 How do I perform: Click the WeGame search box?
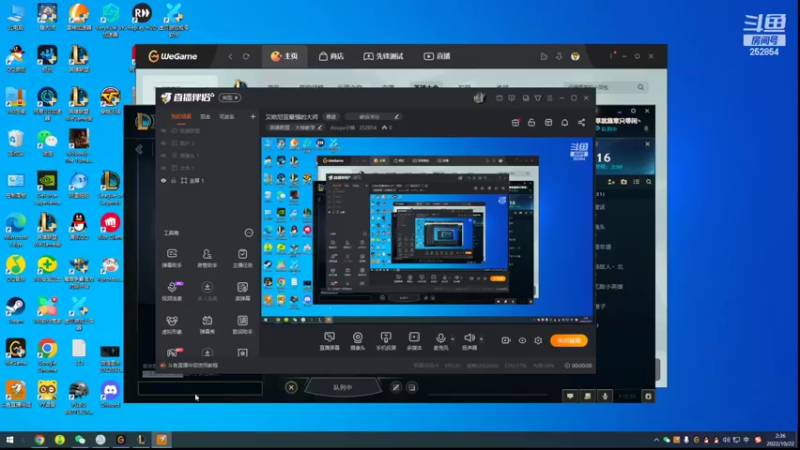tap(605, 87)
